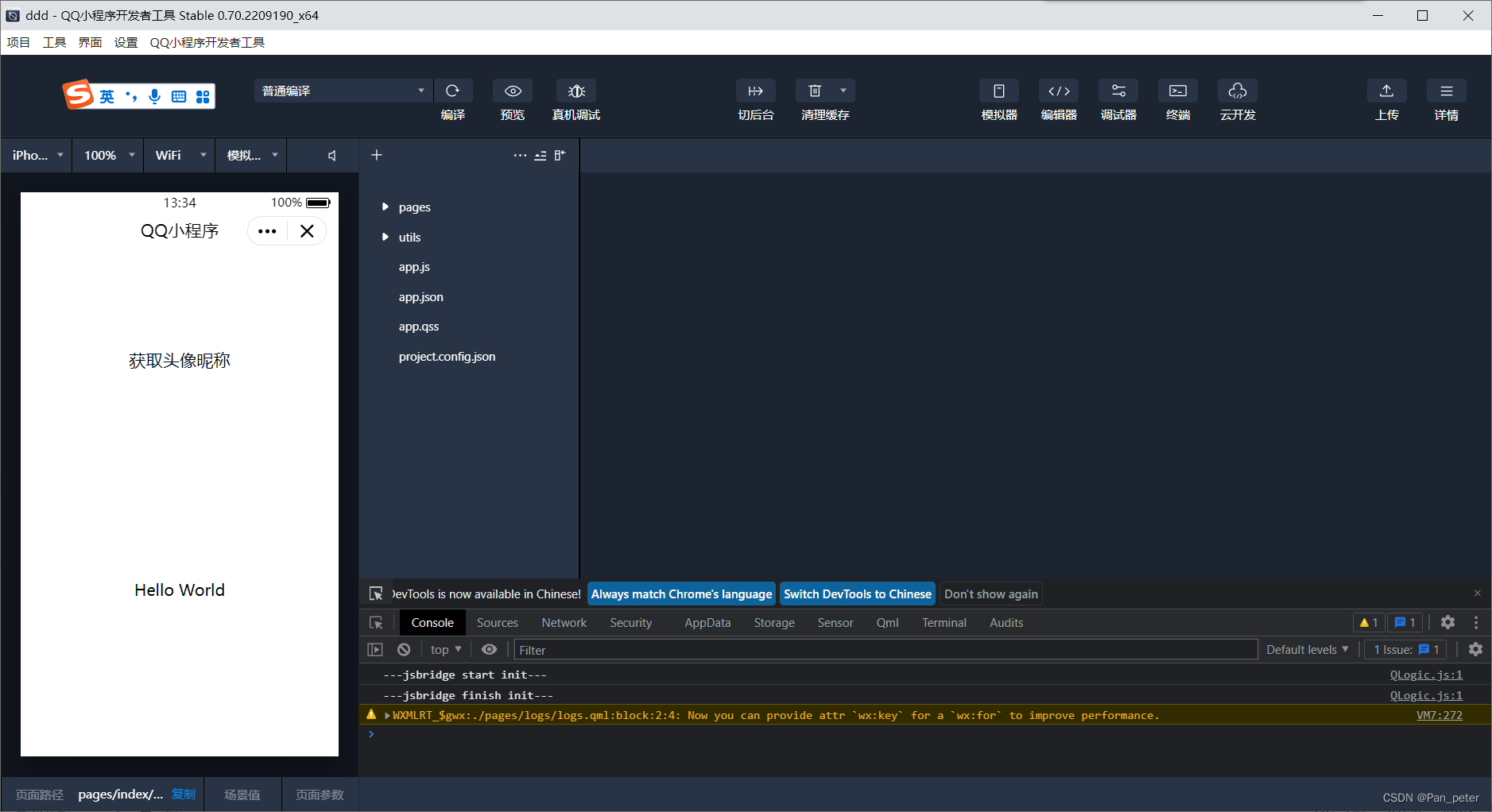Collapse all folders in file tree
The height and width of the screenshot is (812, 1492).
[541, 156]
